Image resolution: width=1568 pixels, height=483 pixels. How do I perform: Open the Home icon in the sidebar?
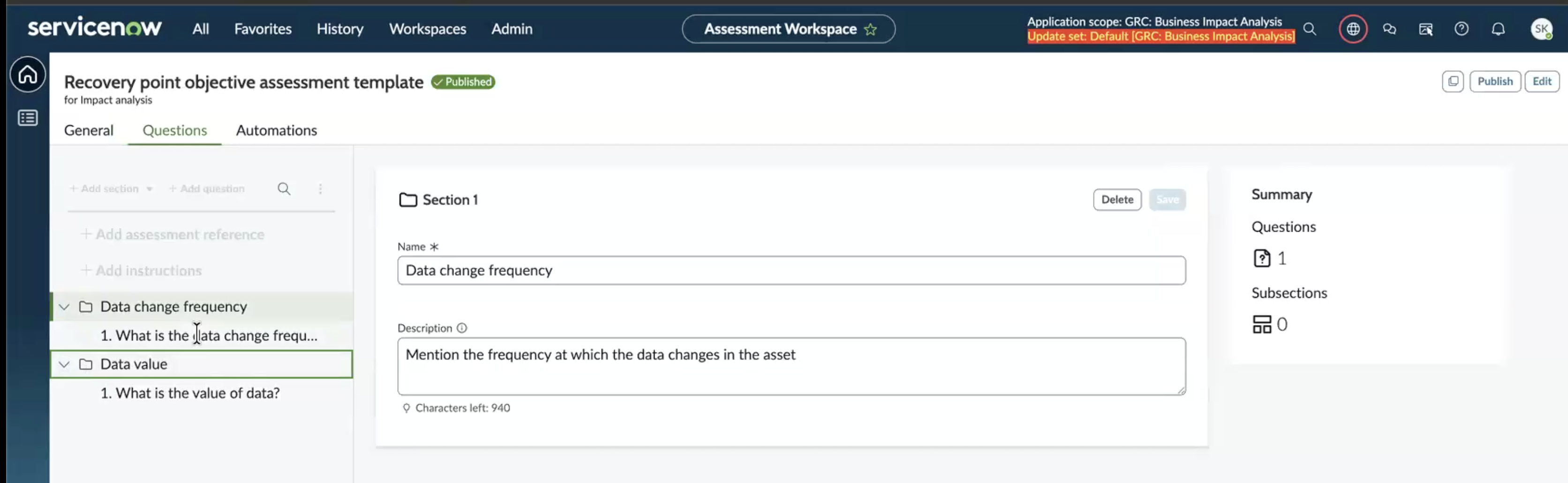tap(27, 75)
